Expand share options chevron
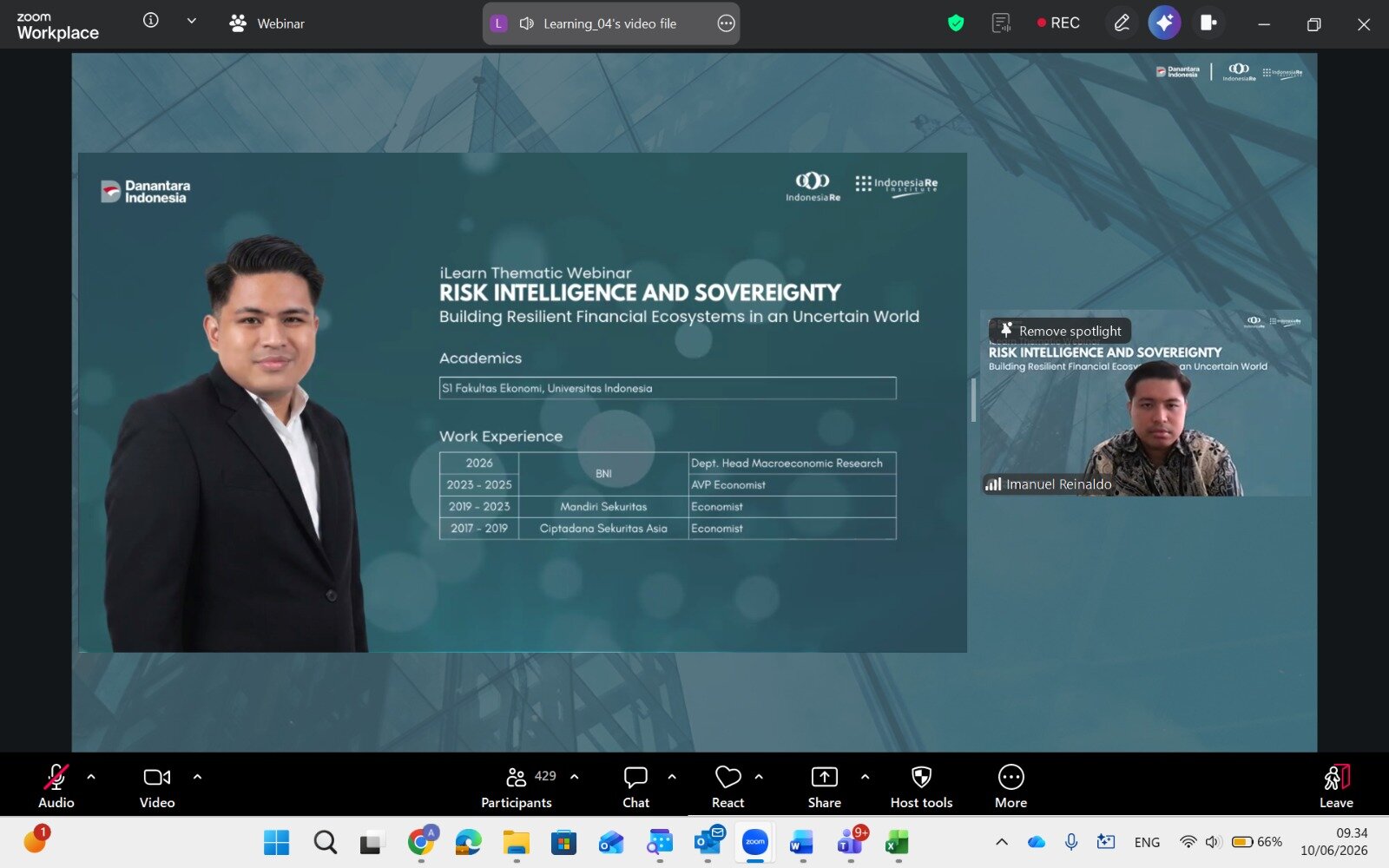This screenshot has height=868, width=1389. (x=865, y=777)
